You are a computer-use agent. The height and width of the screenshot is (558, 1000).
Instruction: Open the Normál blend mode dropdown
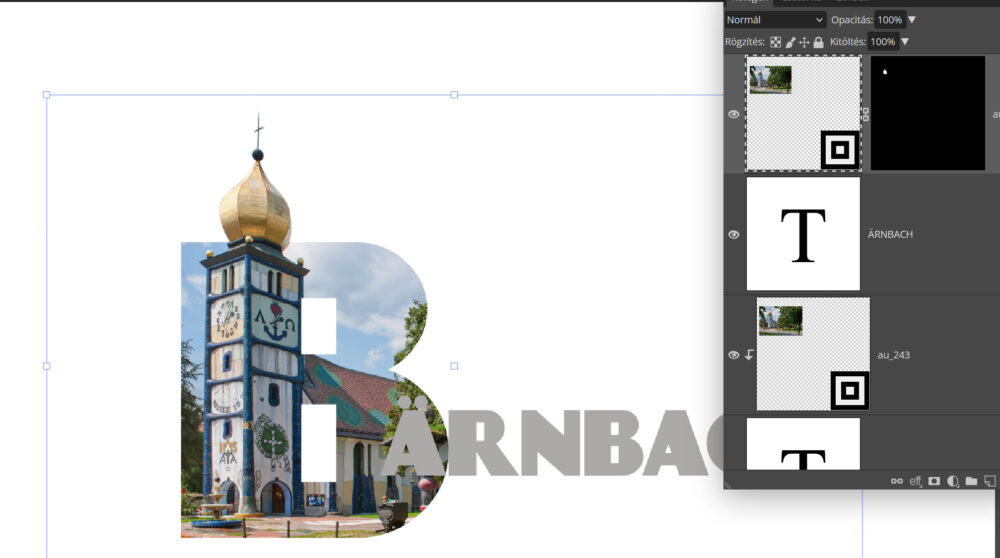click(775, 20)
